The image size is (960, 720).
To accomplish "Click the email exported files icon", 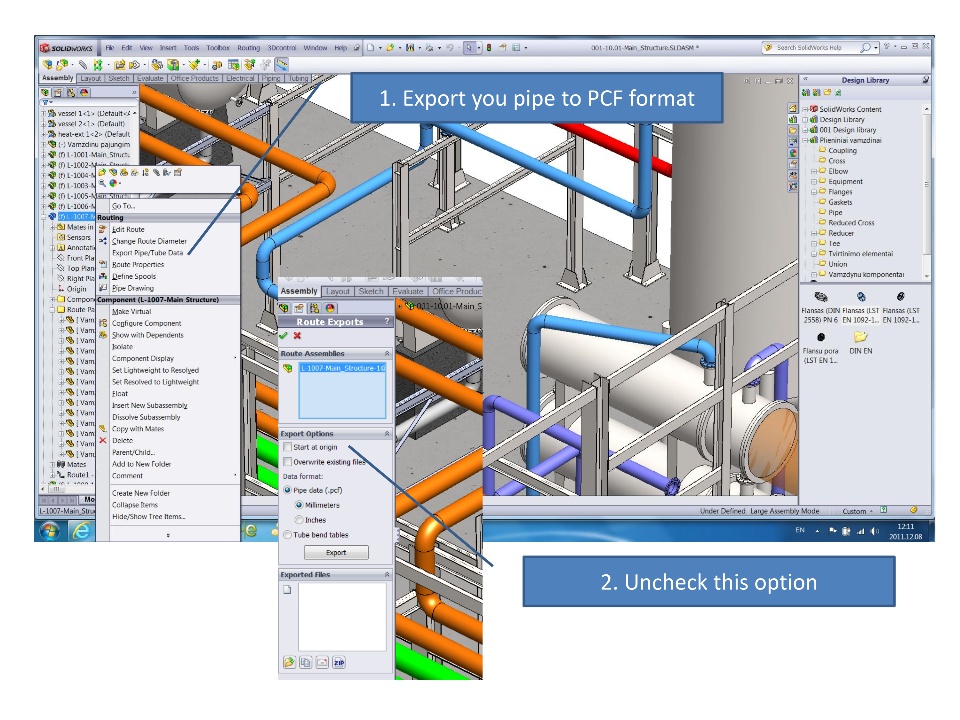I will [322, 662].
